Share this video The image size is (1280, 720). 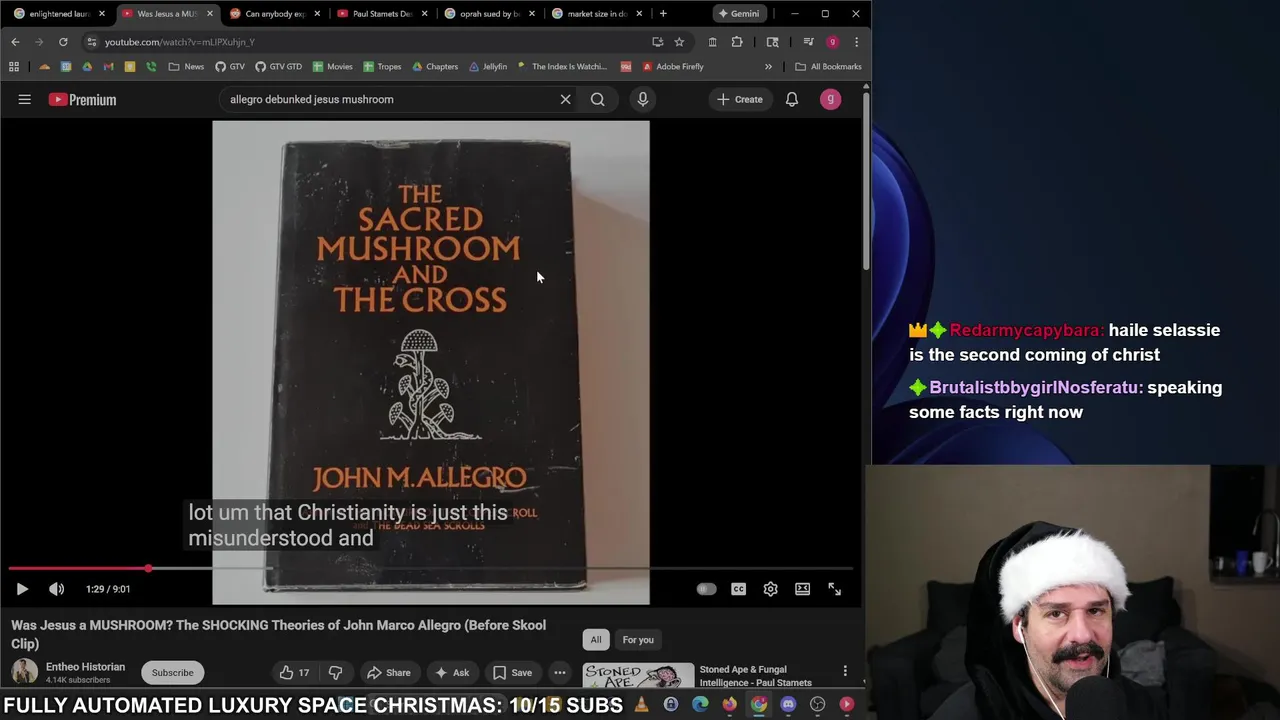388,673
